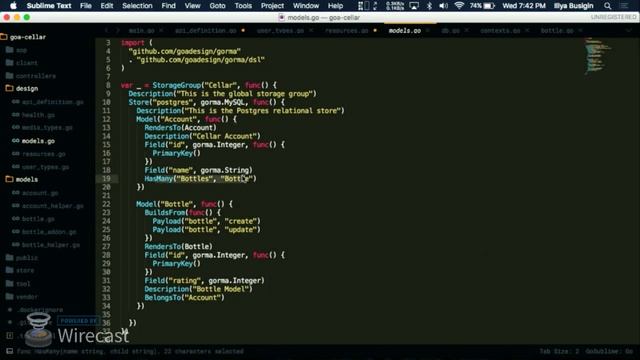Screen dimensions: 640x360
Task: Switch to the main.go tab
Action: point(141,31)
